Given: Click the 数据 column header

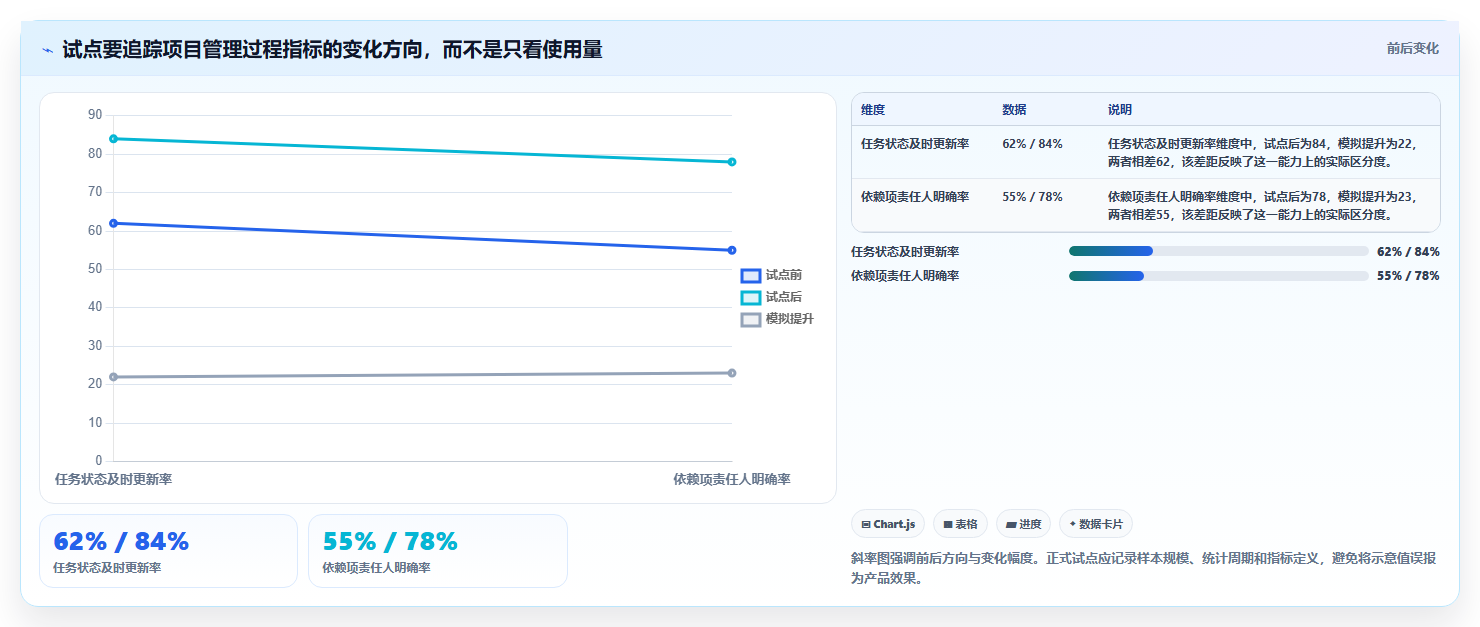Looking at the screenshot, I should point(1014,110).
